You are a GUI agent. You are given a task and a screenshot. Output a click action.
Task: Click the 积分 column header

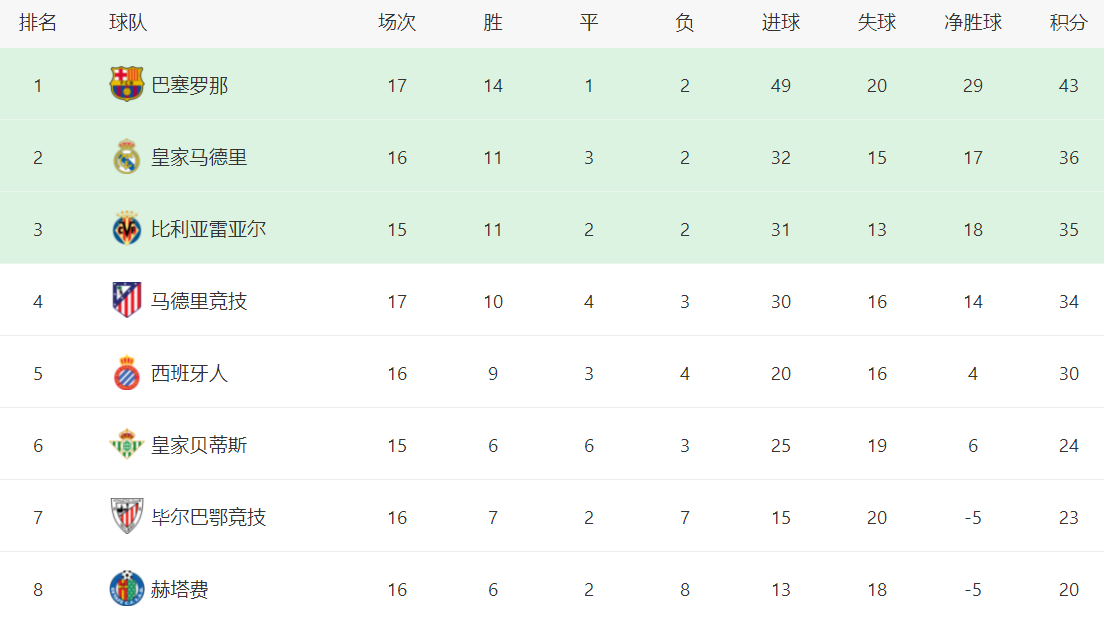pos(1068,23)
